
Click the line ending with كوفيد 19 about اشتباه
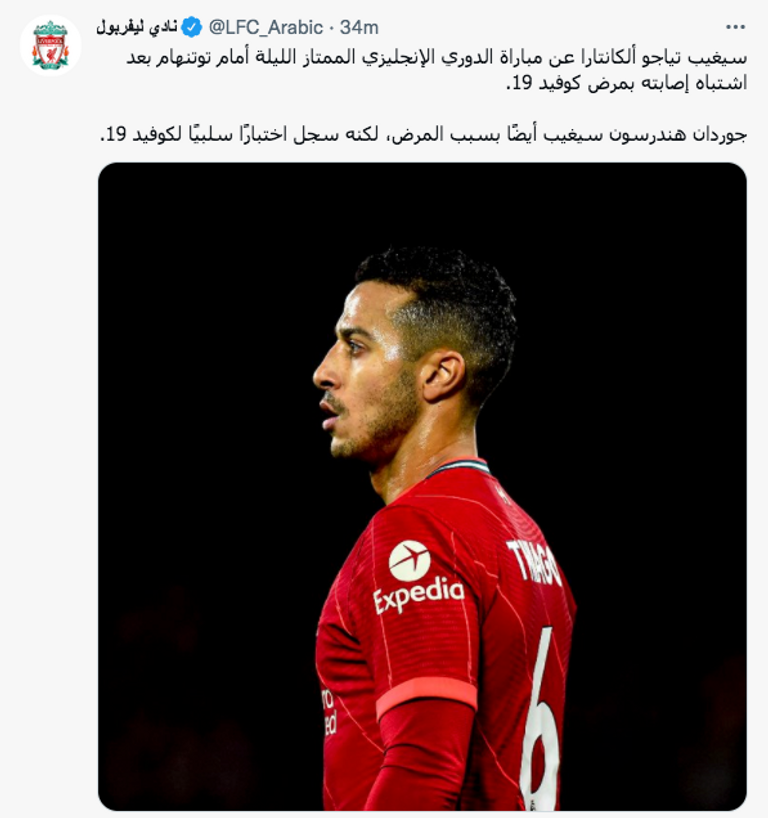click(x=627, y=83)
